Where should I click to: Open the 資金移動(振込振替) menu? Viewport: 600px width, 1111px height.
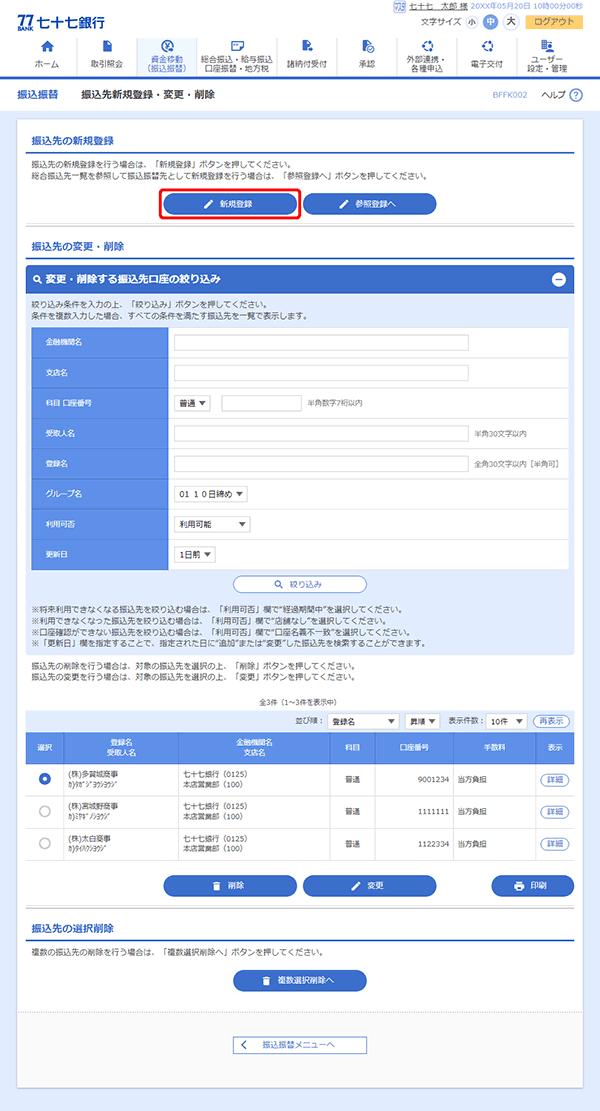coord(166,57)
